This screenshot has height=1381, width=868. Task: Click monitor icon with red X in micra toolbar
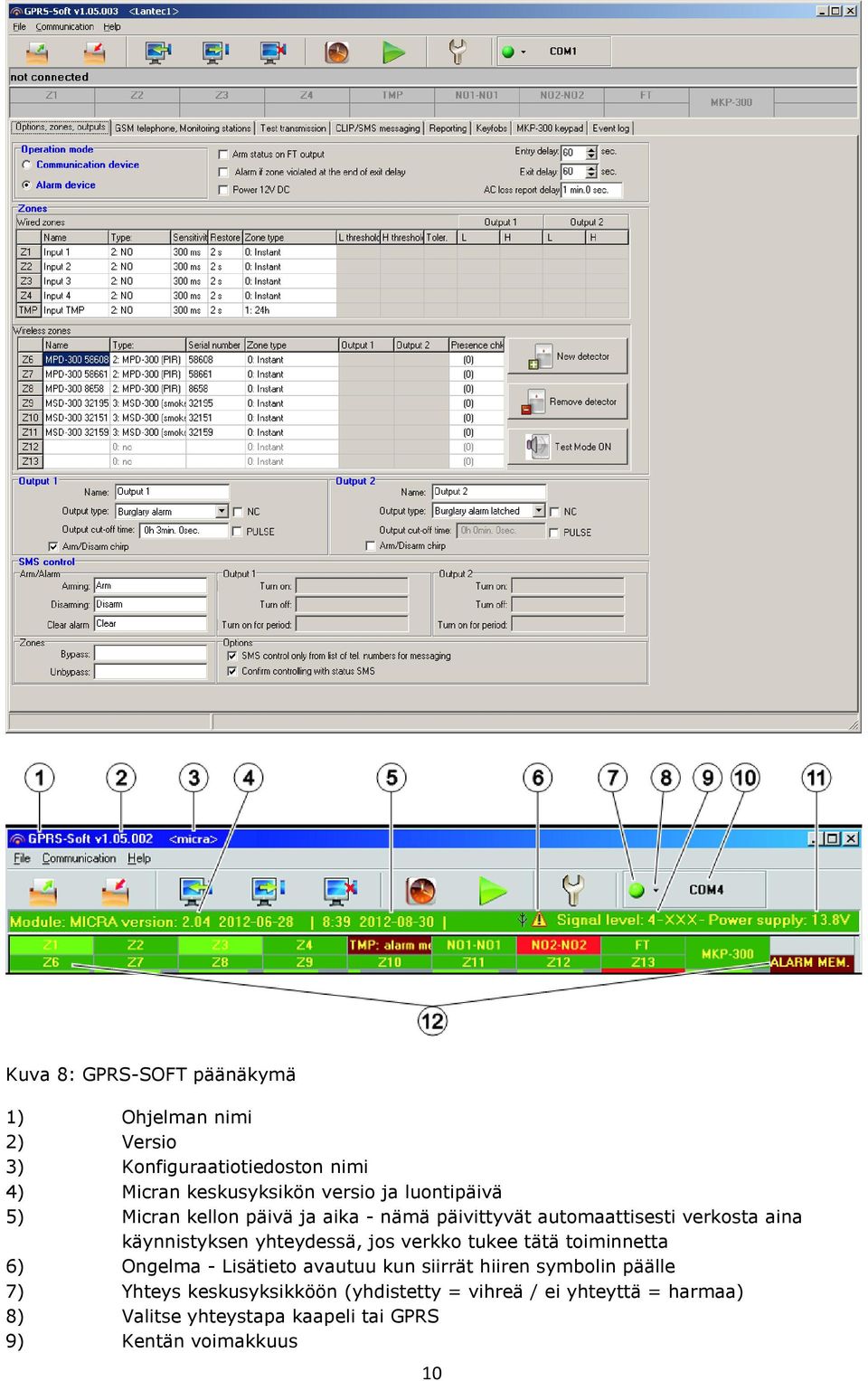(341, 892)
